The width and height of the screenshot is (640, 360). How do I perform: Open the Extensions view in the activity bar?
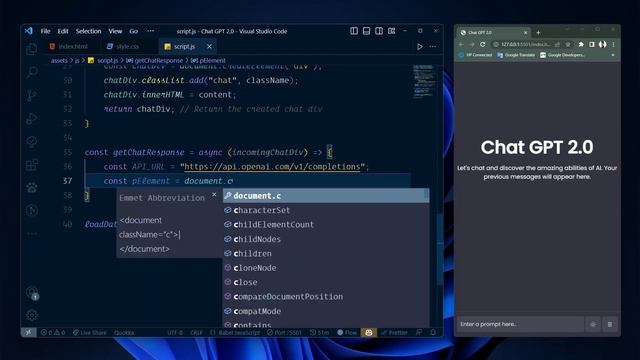32,164
